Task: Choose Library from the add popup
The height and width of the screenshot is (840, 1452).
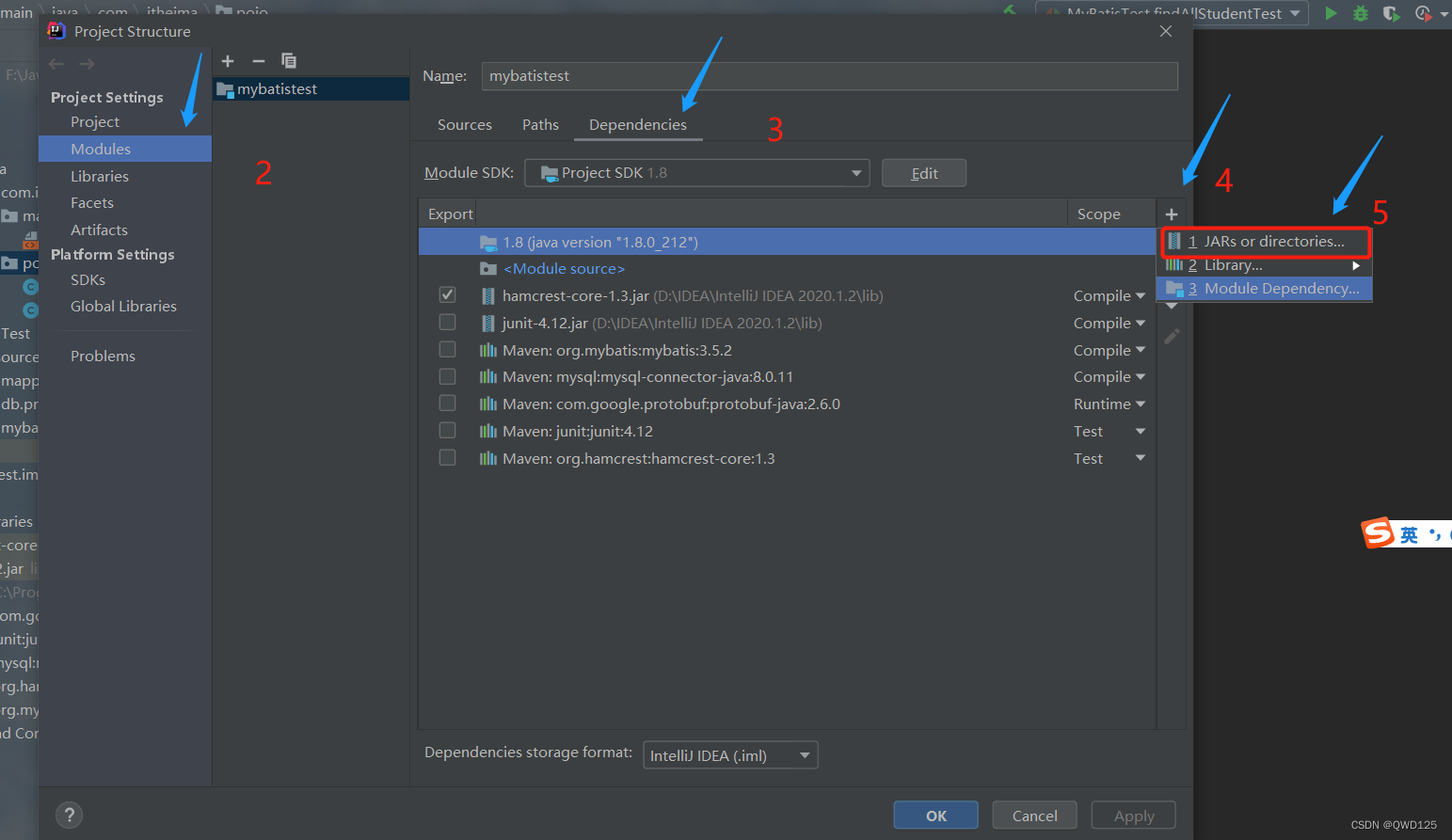Action: pyautogui.click(x=1264, y=265)
